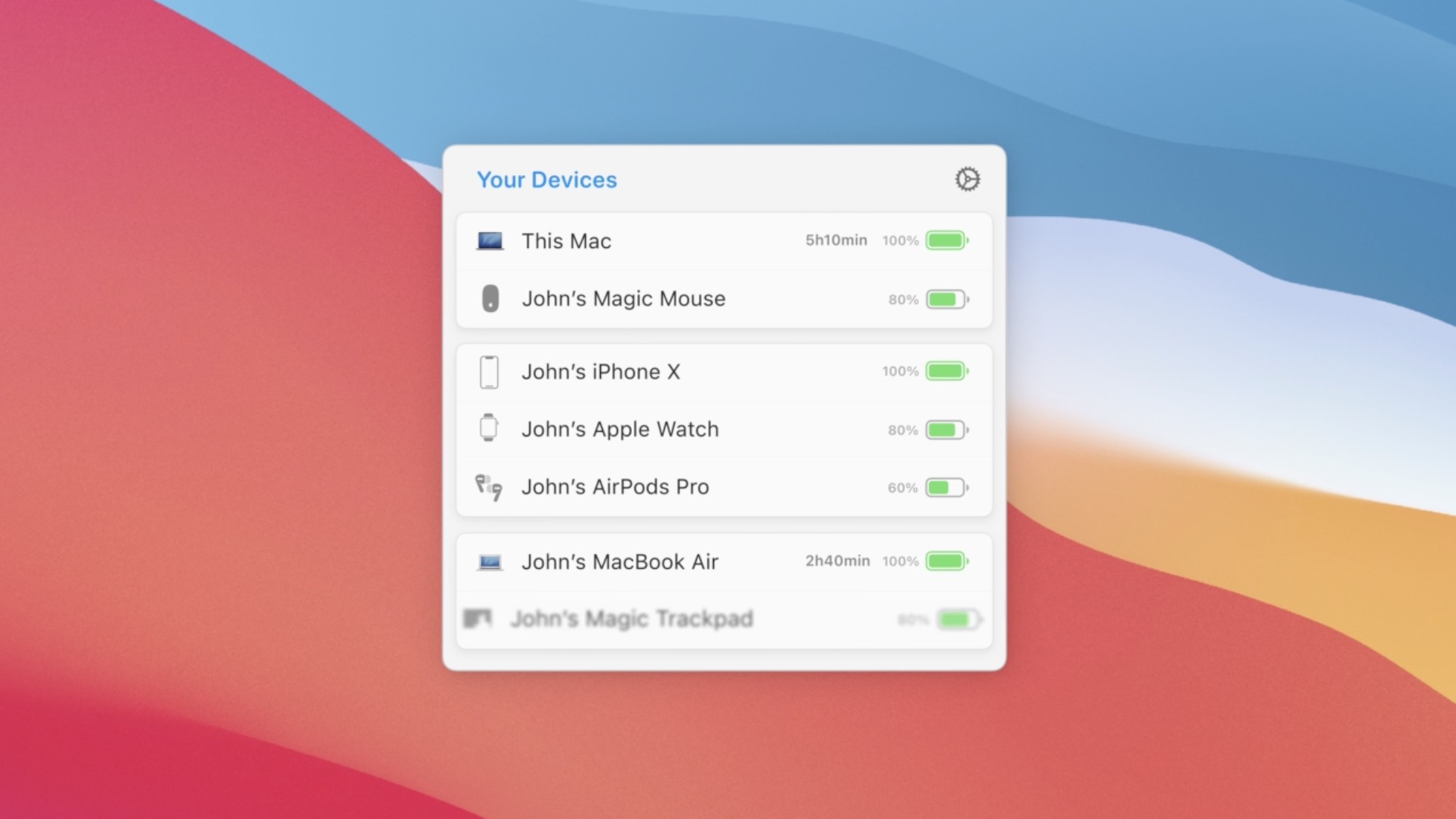Select the "John's Magic Trackpad" name

click(x=632, y=619)
